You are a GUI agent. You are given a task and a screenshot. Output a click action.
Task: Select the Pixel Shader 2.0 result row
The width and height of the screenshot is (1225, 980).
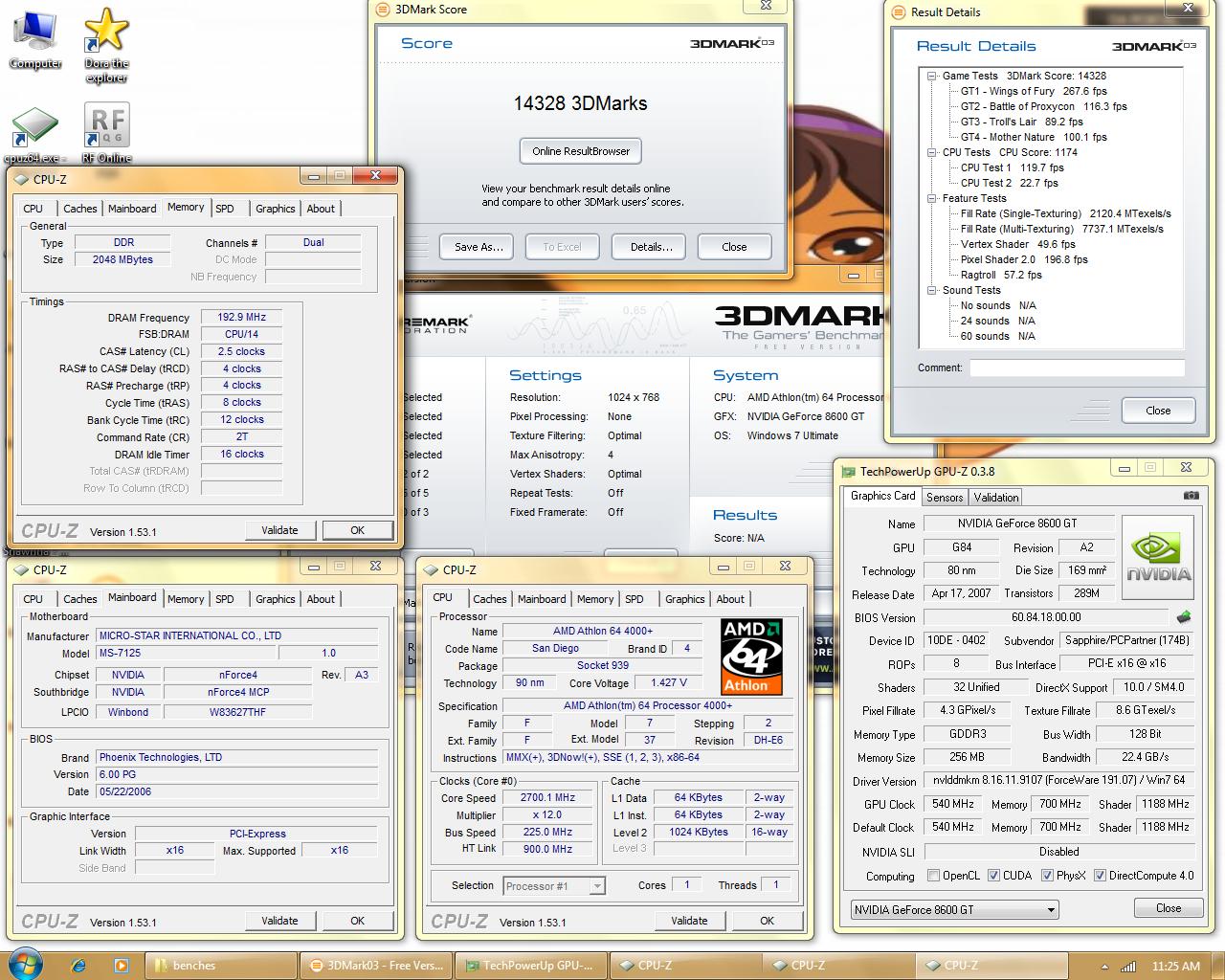[1024, 259]
